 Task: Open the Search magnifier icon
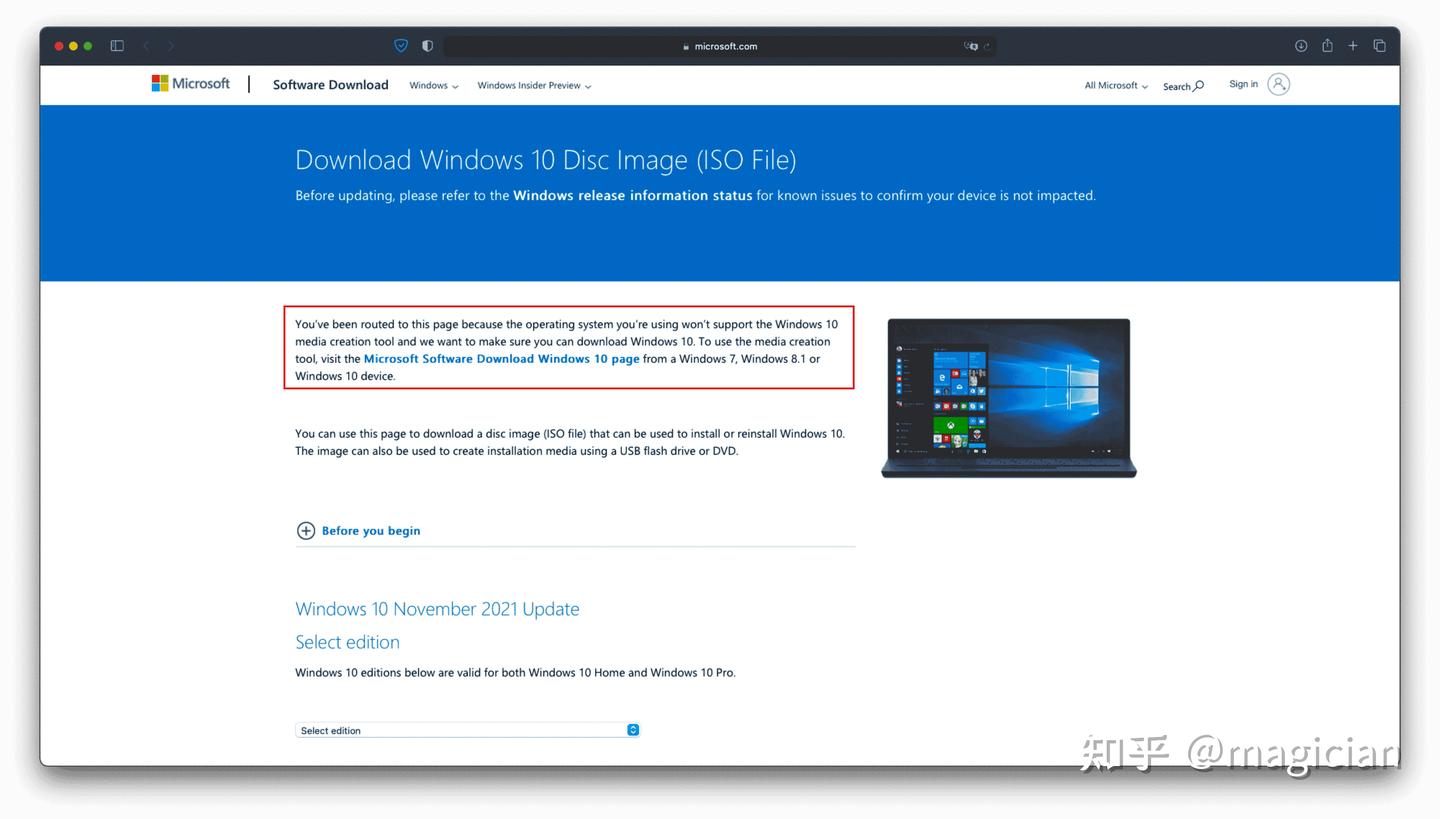(x=1183, y=86)
